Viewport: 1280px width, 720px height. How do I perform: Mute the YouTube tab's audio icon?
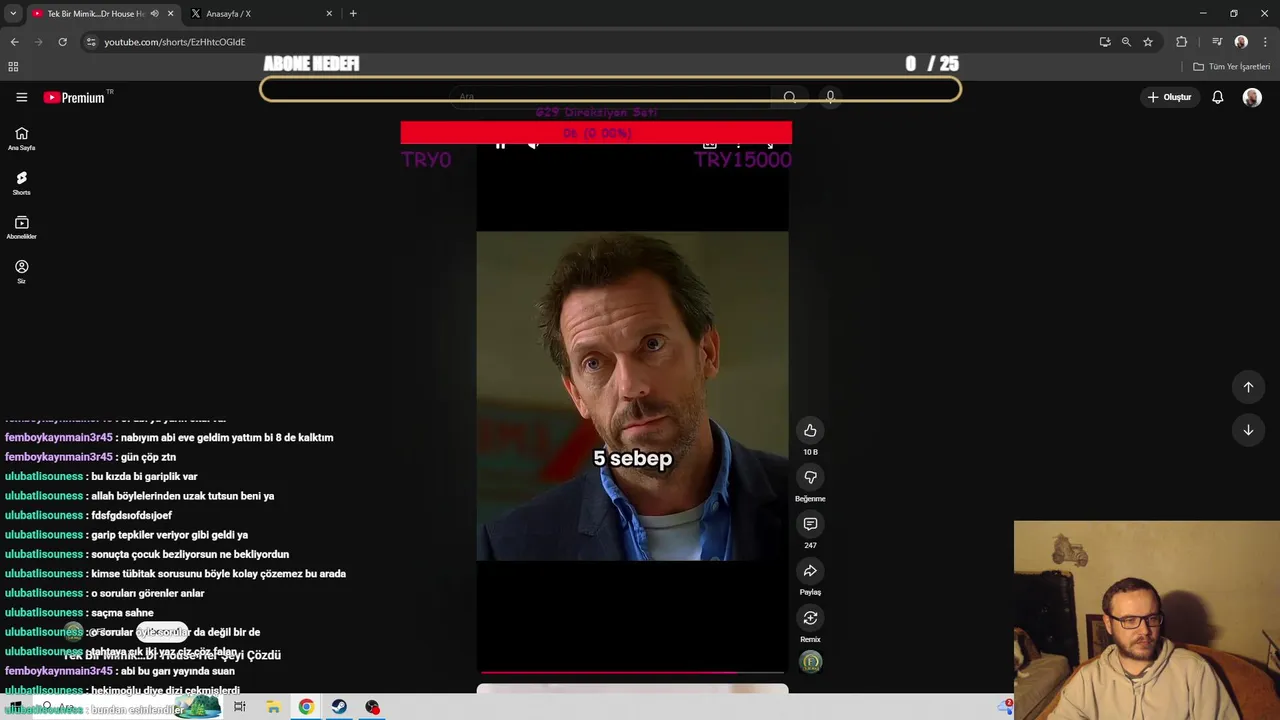[x=154, y=14]
